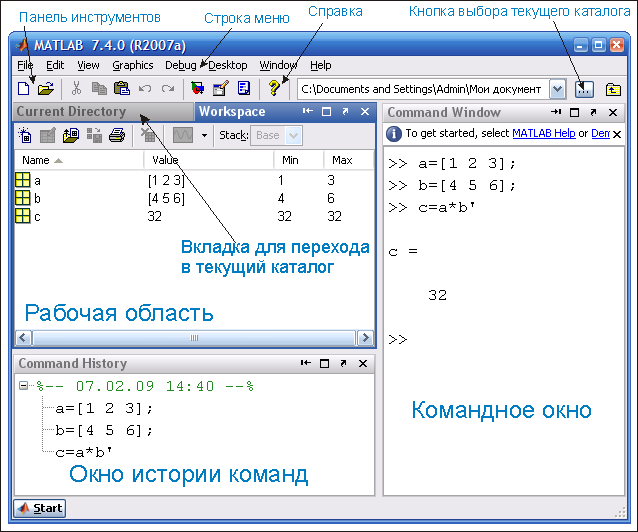Select variable b in Workspace
This screenshot has height=532, width=638.
(194, 198)
